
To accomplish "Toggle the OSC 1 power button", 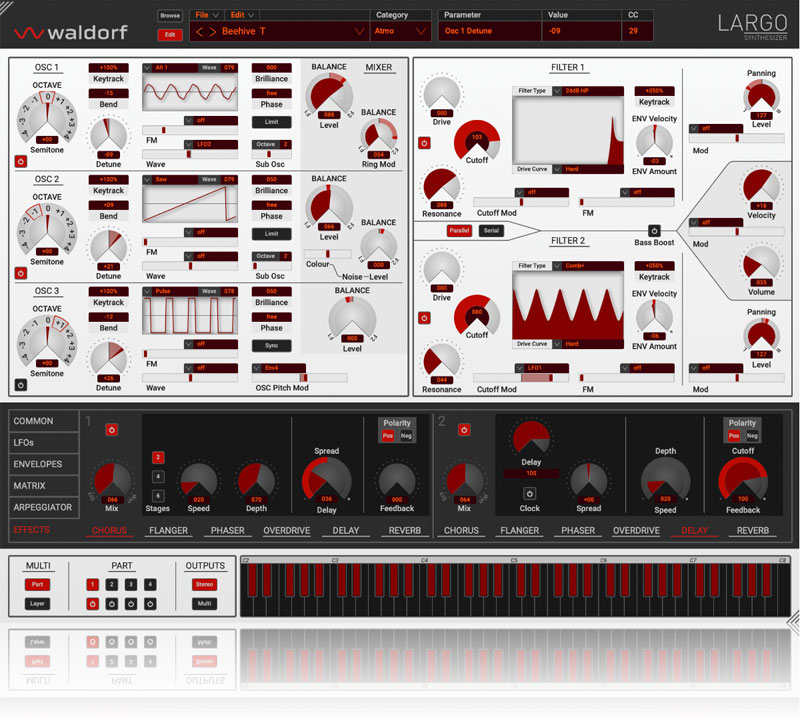I will 20,160.
